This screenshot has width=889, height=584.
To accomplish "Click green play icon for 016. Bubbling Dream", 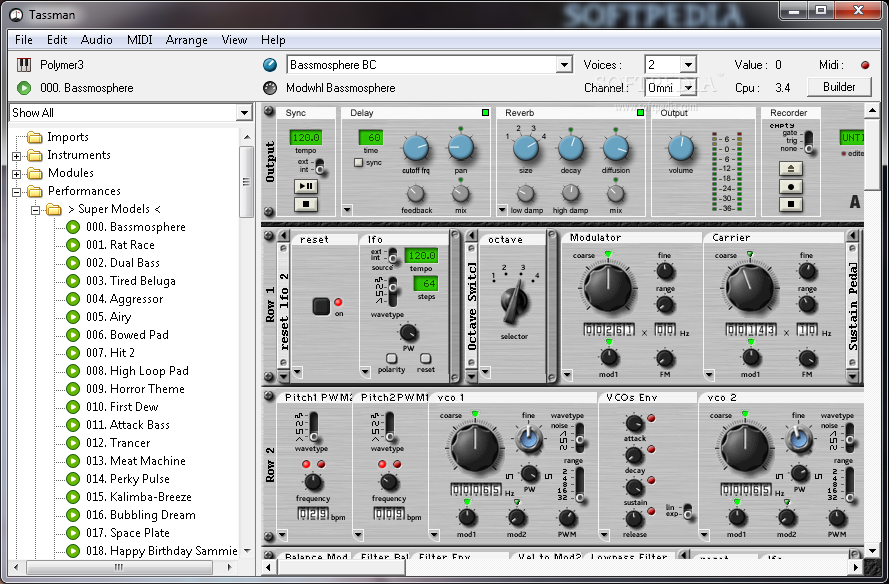I will pyautogui.click(x=73, y=515).
